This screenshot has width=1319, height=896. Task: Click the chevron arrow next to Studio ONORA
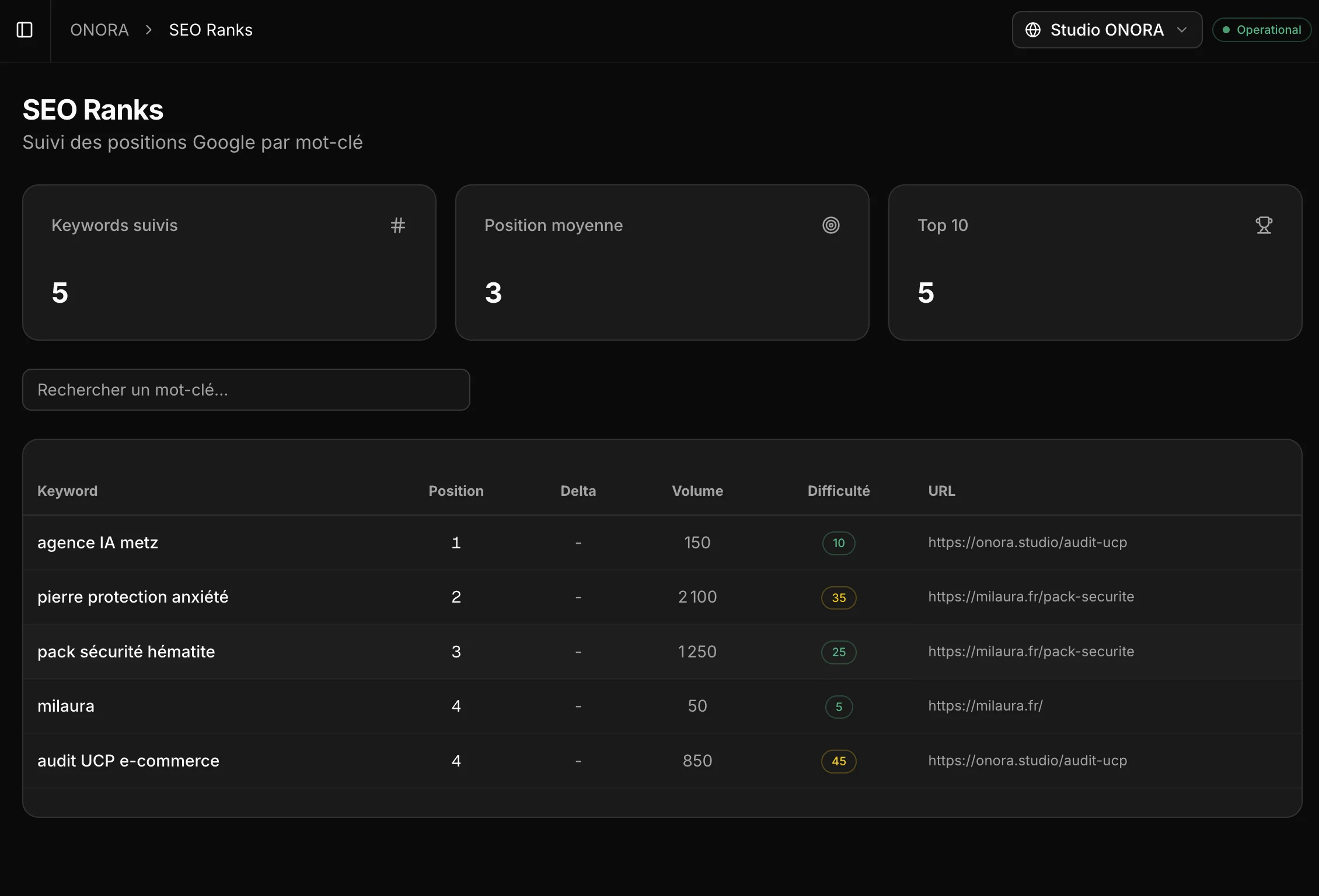coord(1182,30)
